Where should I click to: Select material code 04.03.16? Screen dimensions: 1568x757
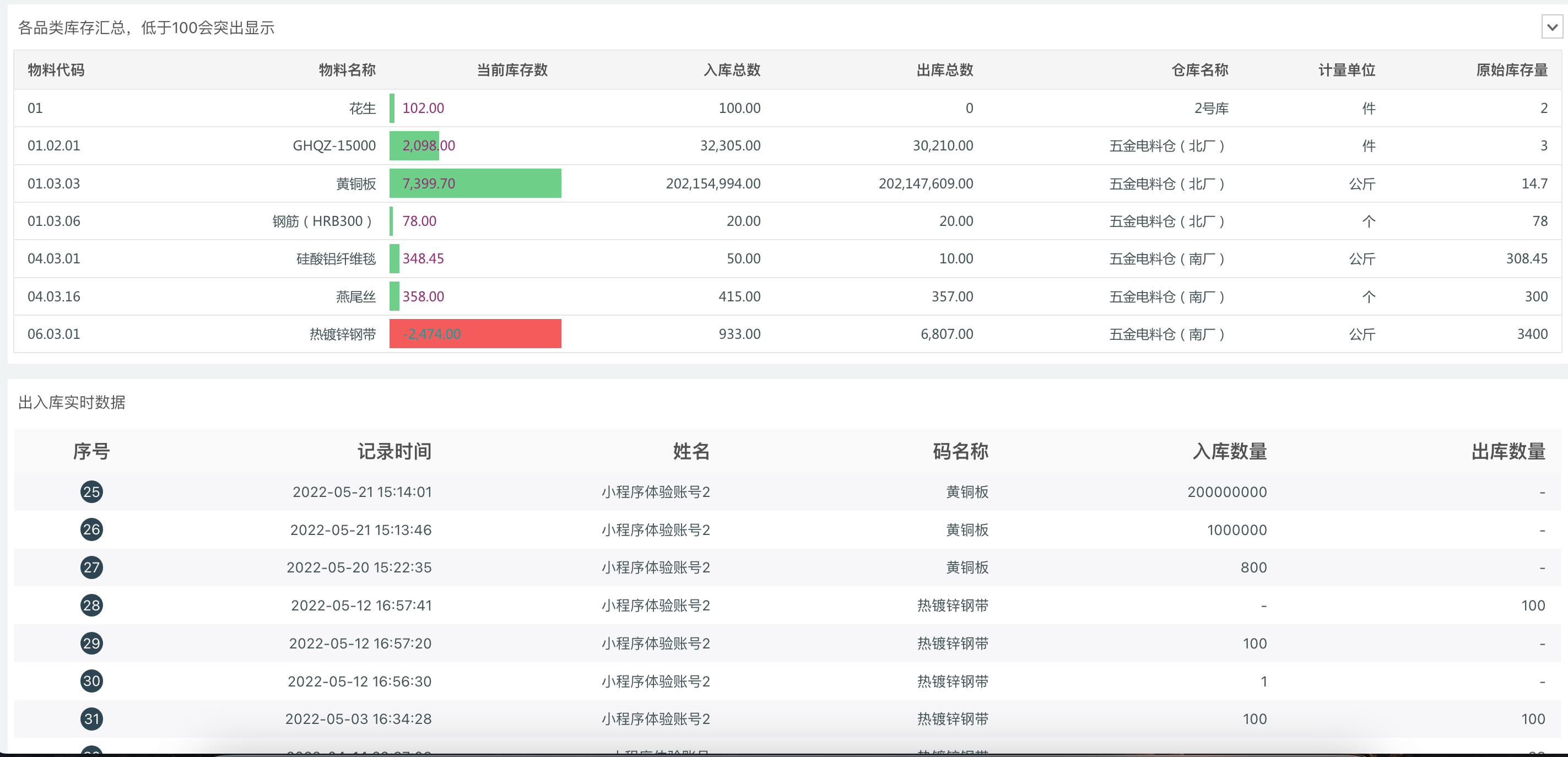click(53, 296)
